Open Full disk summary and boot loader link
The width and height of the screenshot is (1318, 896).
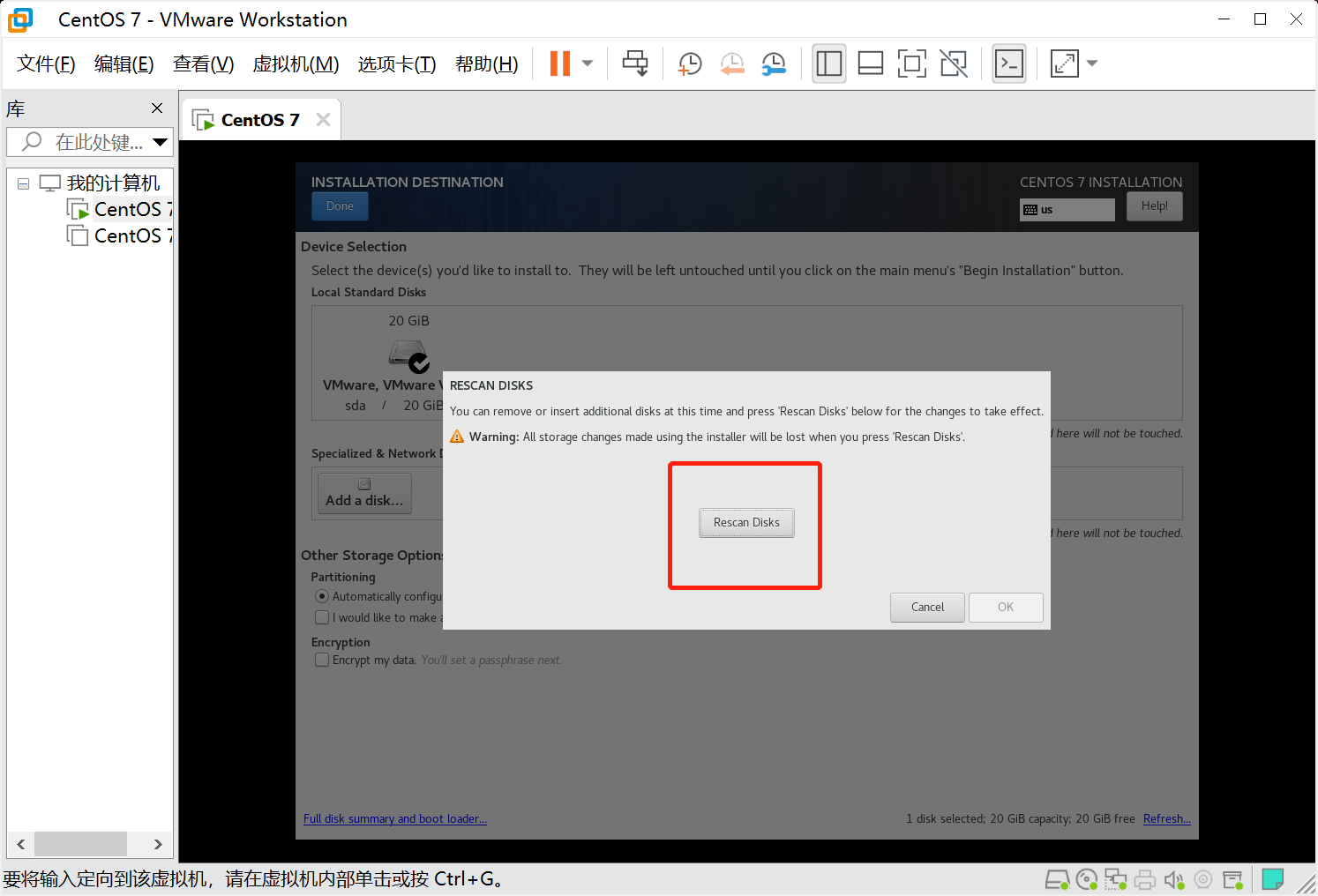395,819
